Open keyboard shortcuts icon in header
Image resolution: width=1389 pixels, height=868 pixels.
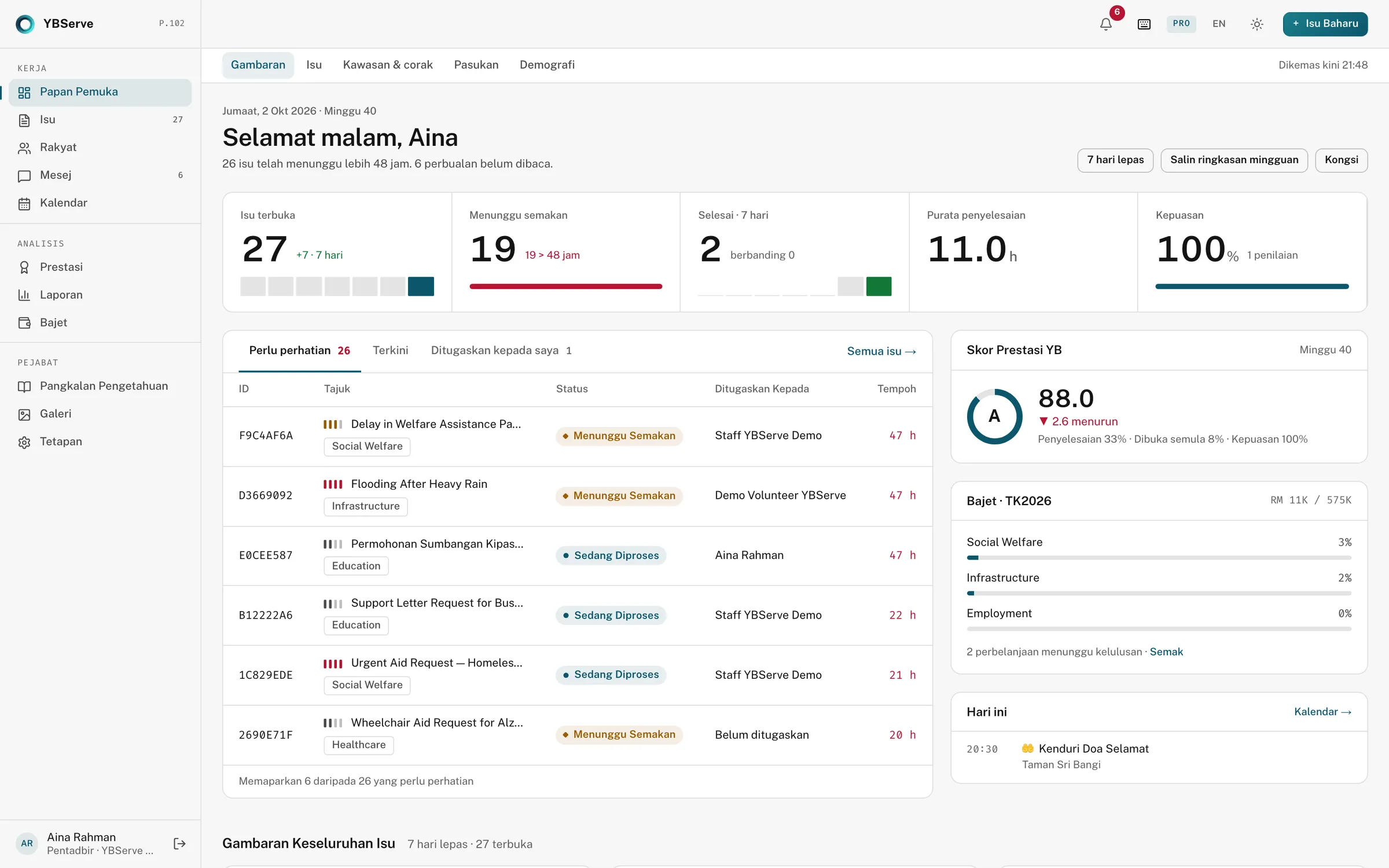coord(1144,24)
